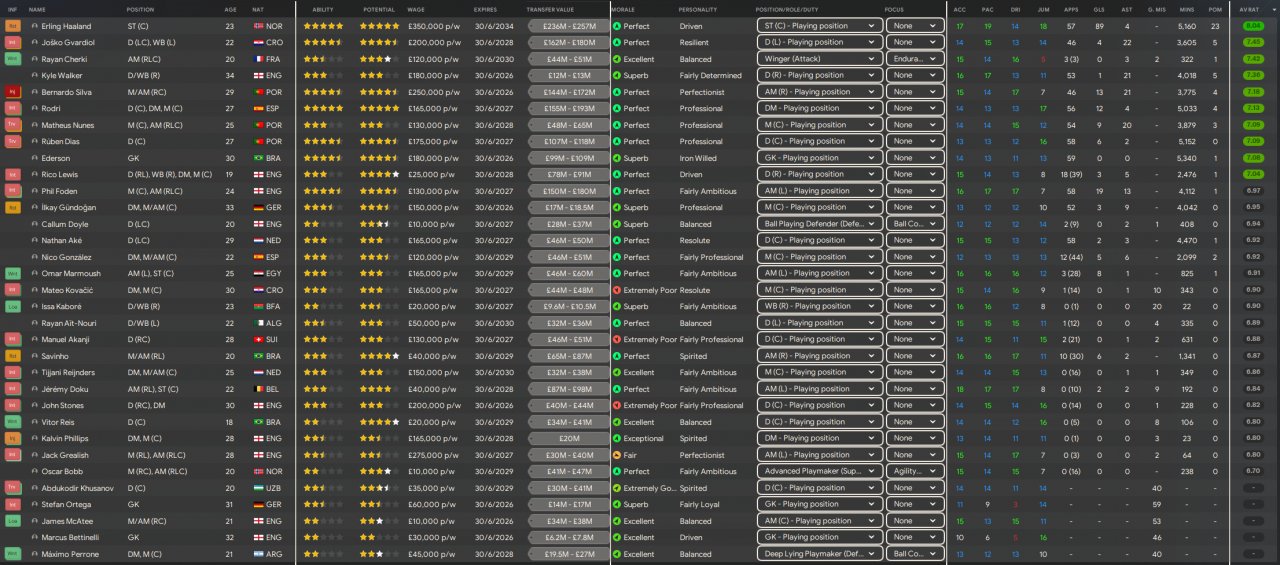Click Kalvin Phillips' £20M transfer value button
This screenshot has height=565, width=1280.
[x=568, y=439]
